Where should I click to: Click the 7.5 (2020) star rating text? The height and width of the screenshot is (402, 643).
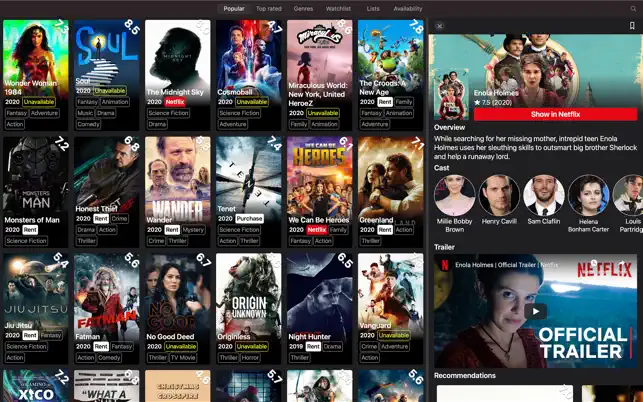pos(494,103)
